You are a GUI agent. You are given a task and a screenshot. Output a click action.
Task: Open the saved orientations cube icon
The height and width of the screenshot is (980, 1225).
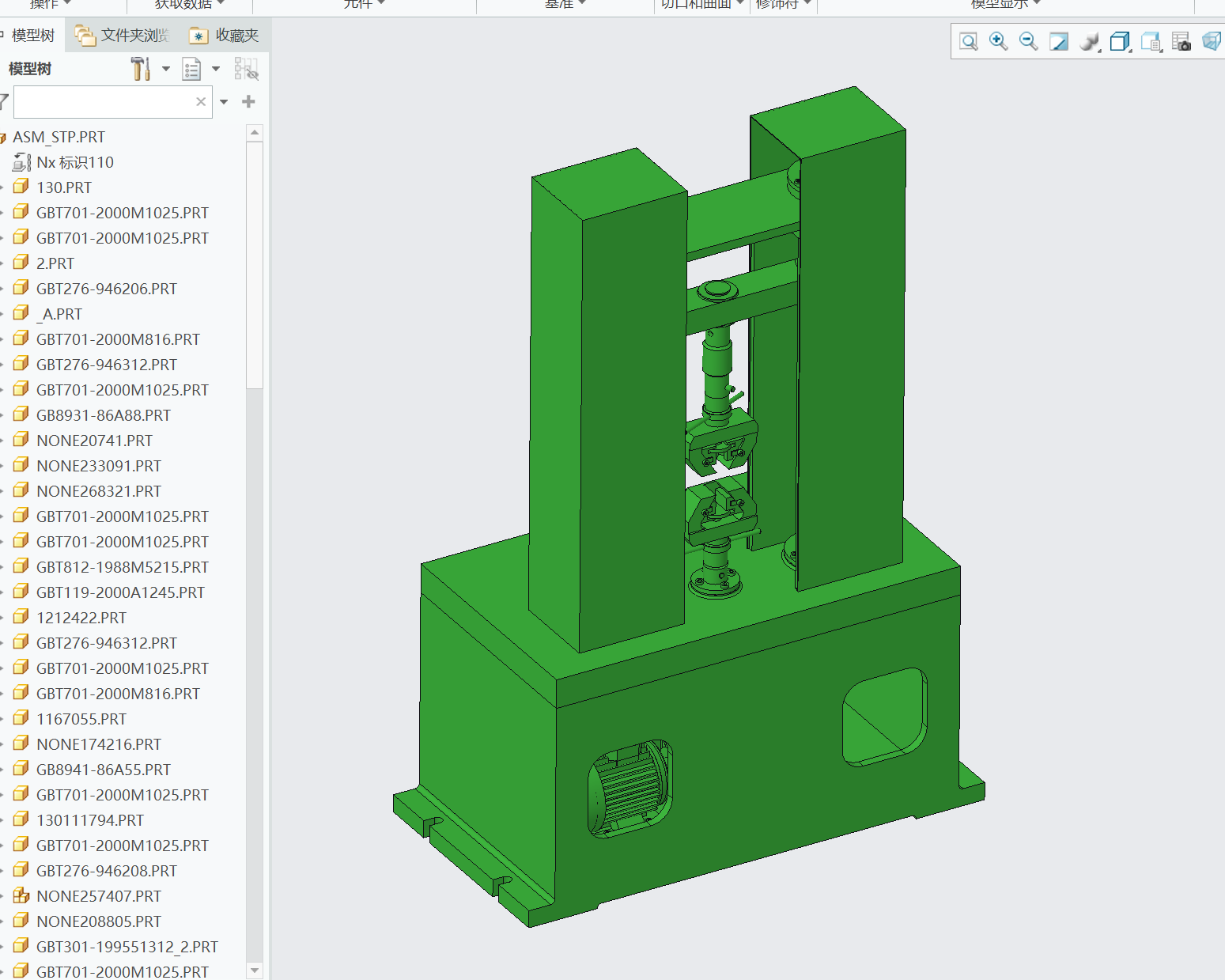tap(1119, 41)
